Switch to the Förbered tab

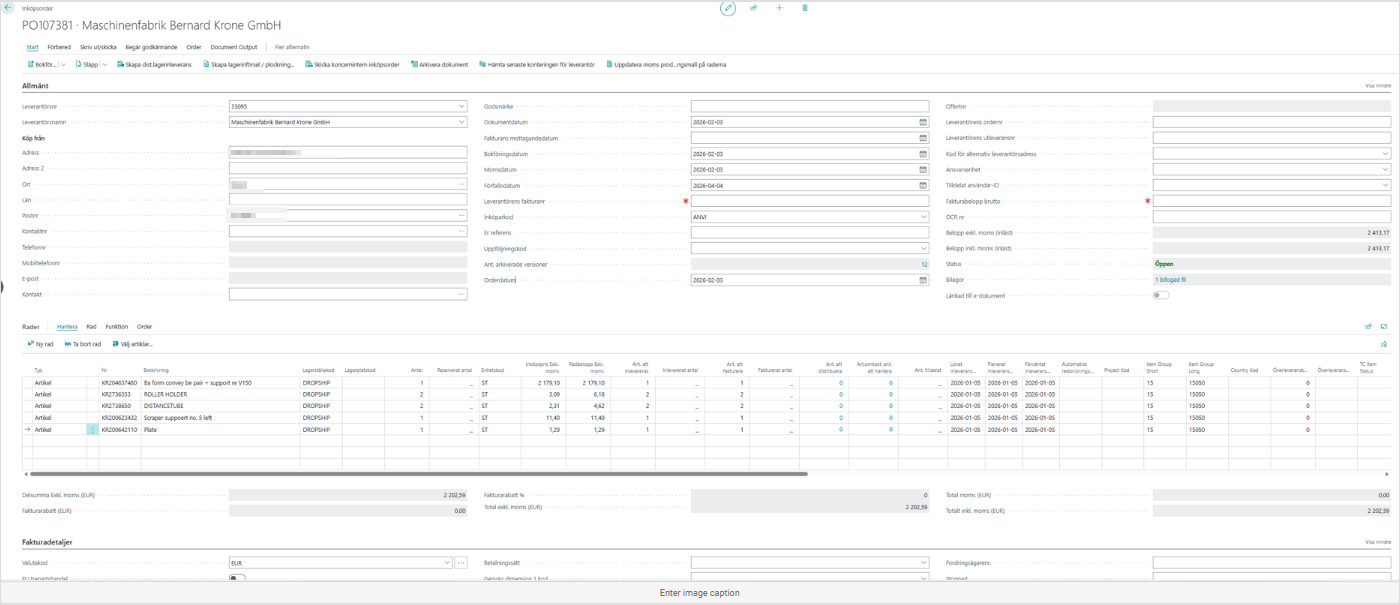pos(59,47)
